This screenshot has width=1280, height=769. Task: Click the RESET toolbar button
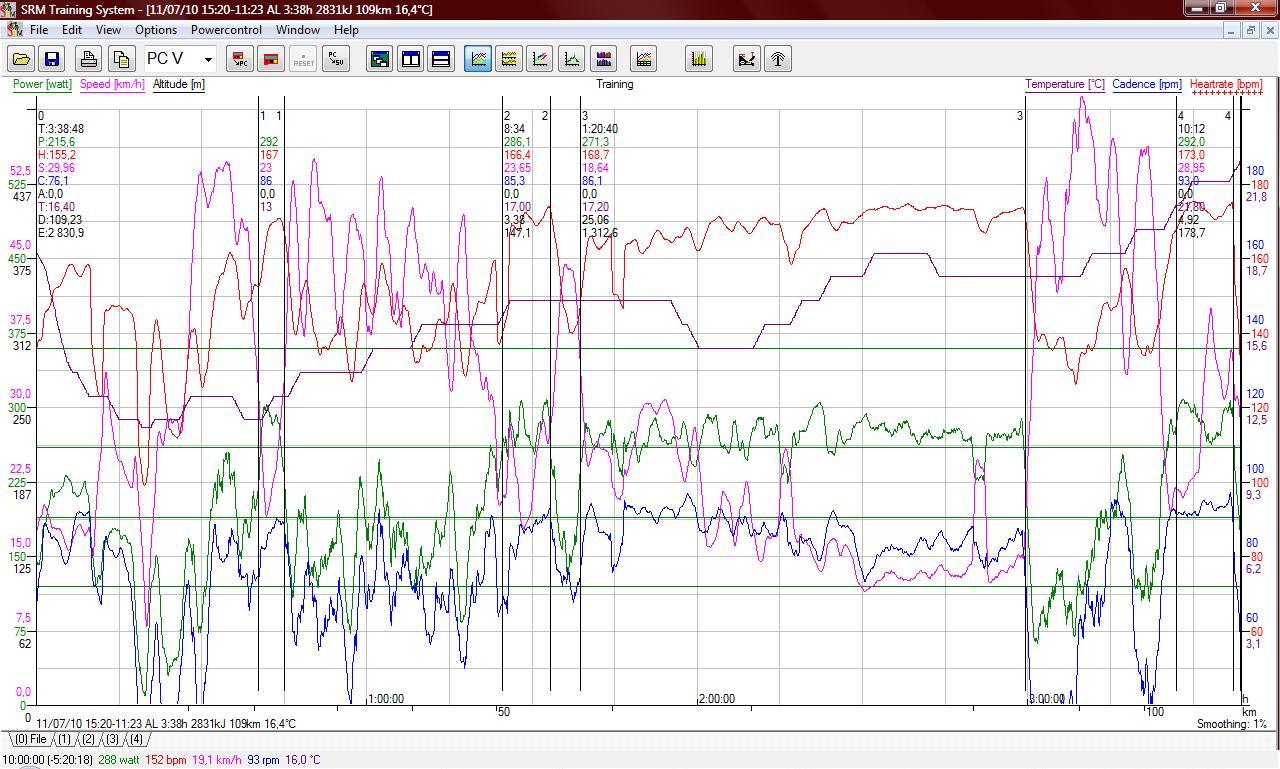click(x=303, y=59)
